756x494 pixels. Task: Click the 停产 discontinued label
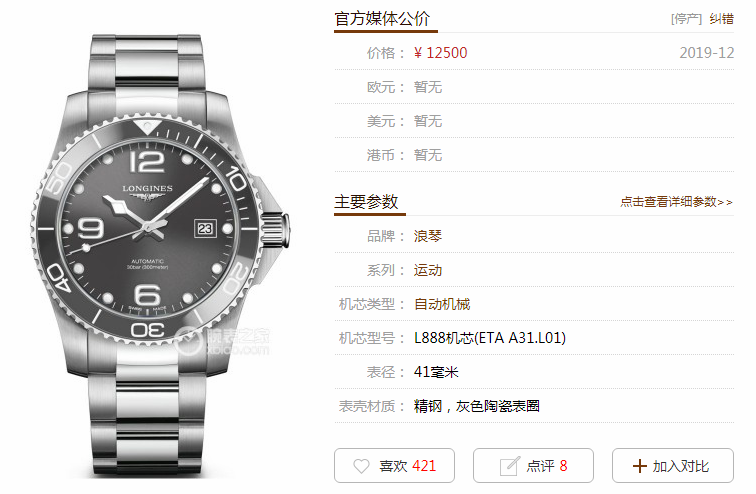click(x=686, y=19)
